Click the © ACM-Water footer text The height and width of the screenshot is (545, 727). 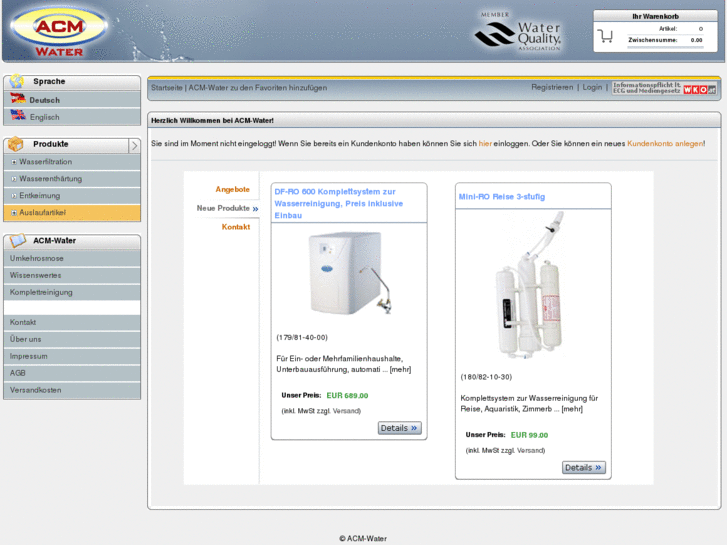[x=363, y=539]
